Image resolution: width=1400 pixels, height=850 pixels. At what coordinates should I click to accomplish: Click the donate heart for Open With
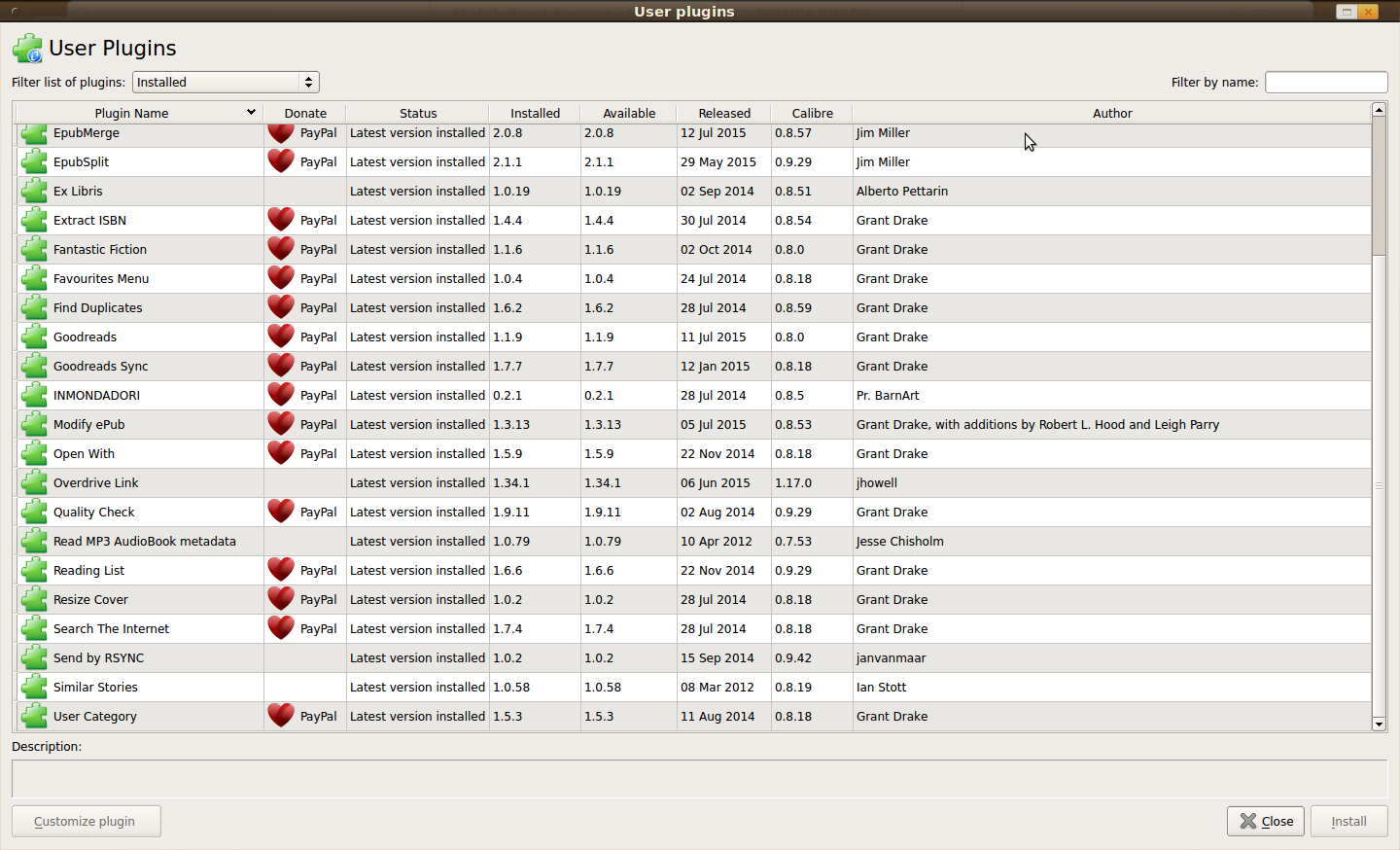281,453
